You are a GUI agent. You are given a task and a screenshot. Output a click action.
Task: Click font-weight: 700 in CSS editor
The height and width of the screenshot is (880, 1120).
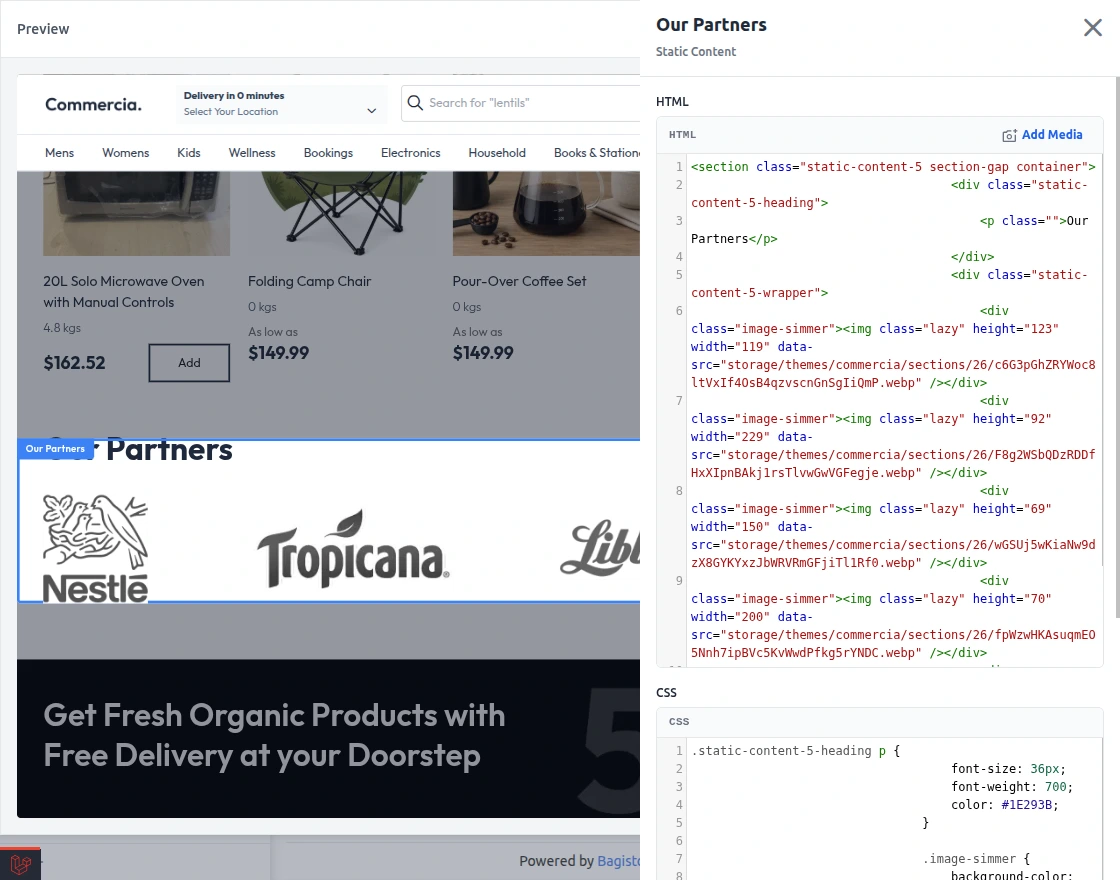point(1011,786)
